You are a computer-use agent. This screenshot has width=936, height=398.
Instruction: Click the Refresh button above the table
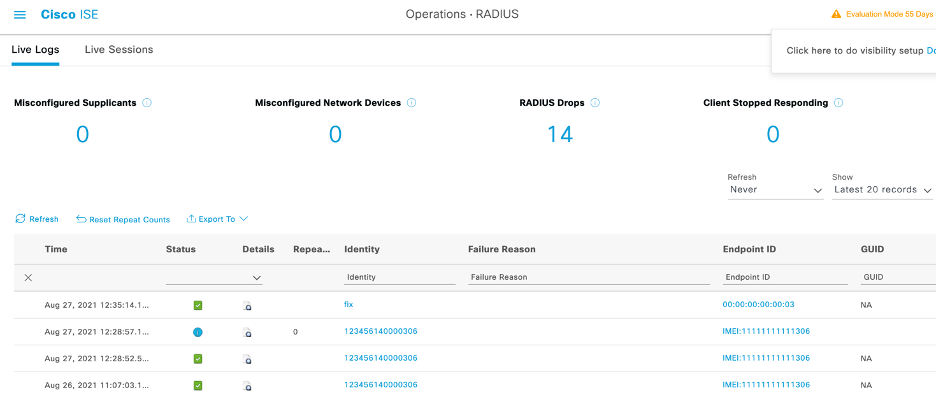[x=37, y=219]
